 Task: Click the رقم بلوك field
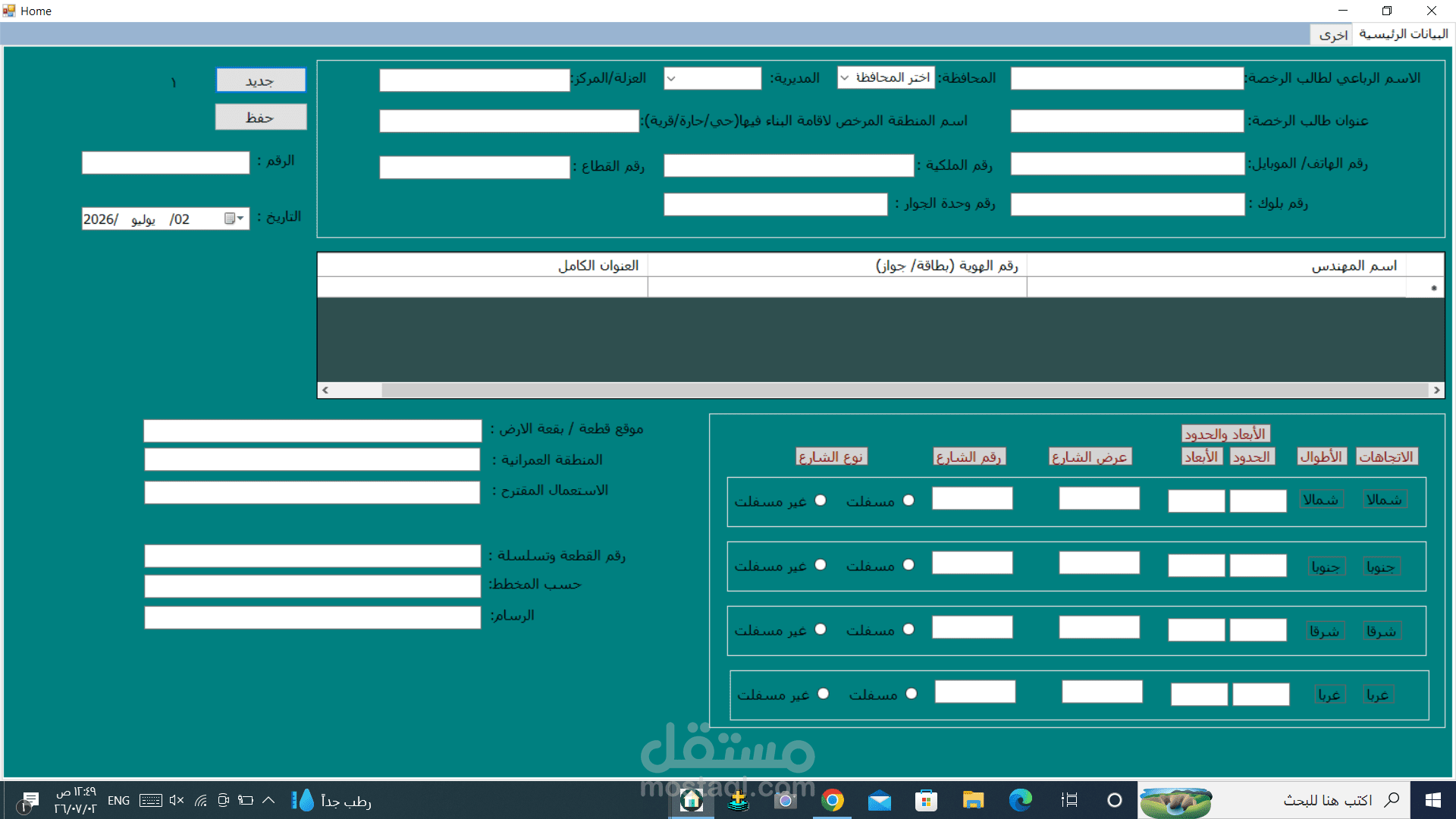(1127, 204)
